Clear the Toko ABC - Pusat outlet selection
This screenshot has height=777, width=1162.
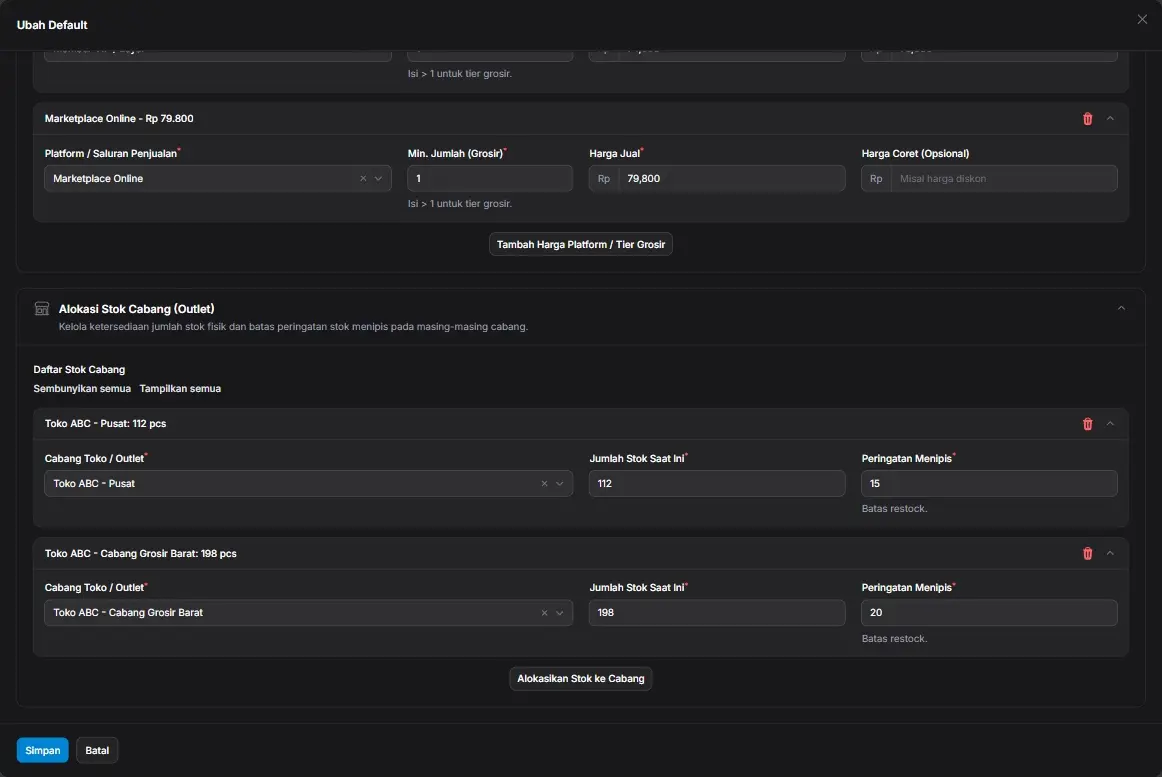click(544, 483)
